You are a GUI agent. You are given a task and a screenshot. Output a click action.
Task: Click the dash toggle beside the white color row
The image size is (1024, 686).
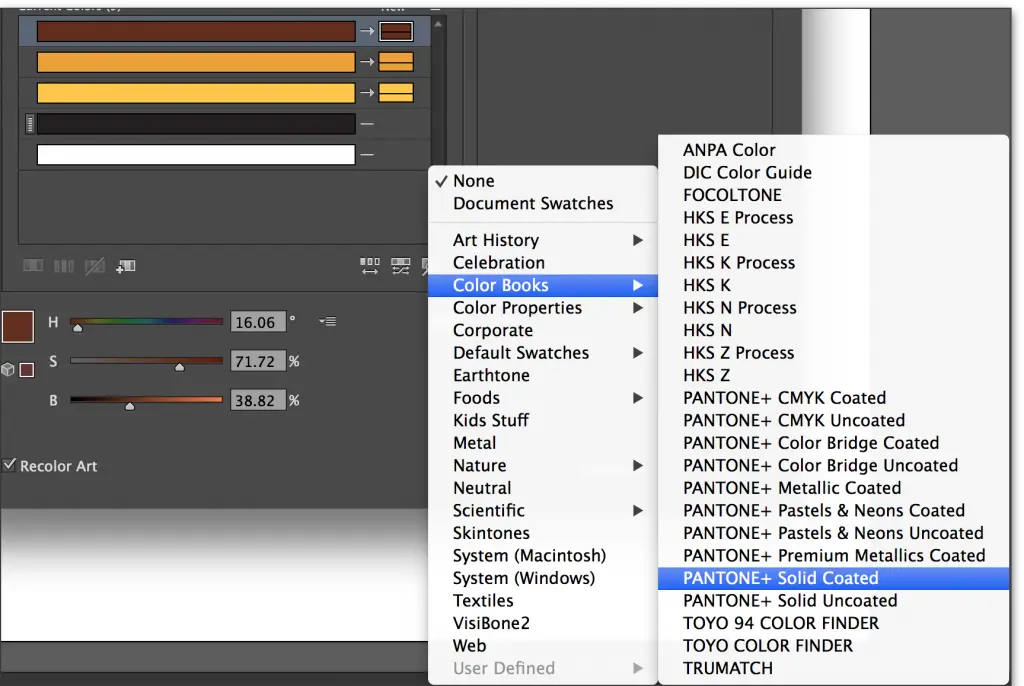(367, 155)
